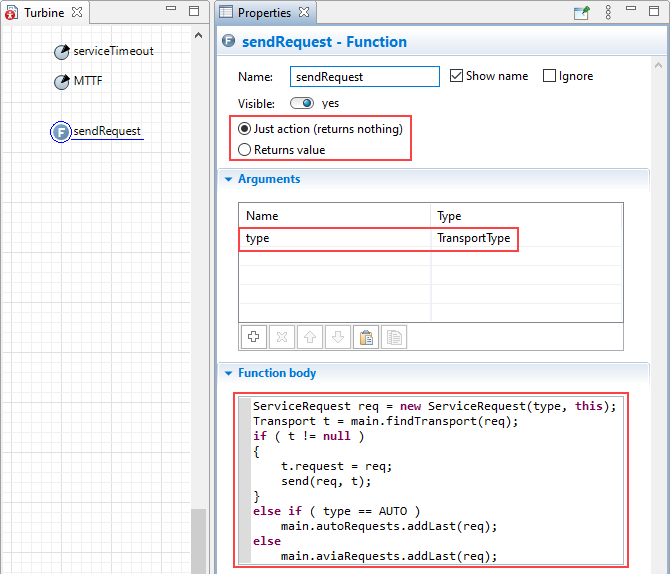Viewport: 670px width, 574px height.
Task: Click the MTTF label
Action: point(88,81)
